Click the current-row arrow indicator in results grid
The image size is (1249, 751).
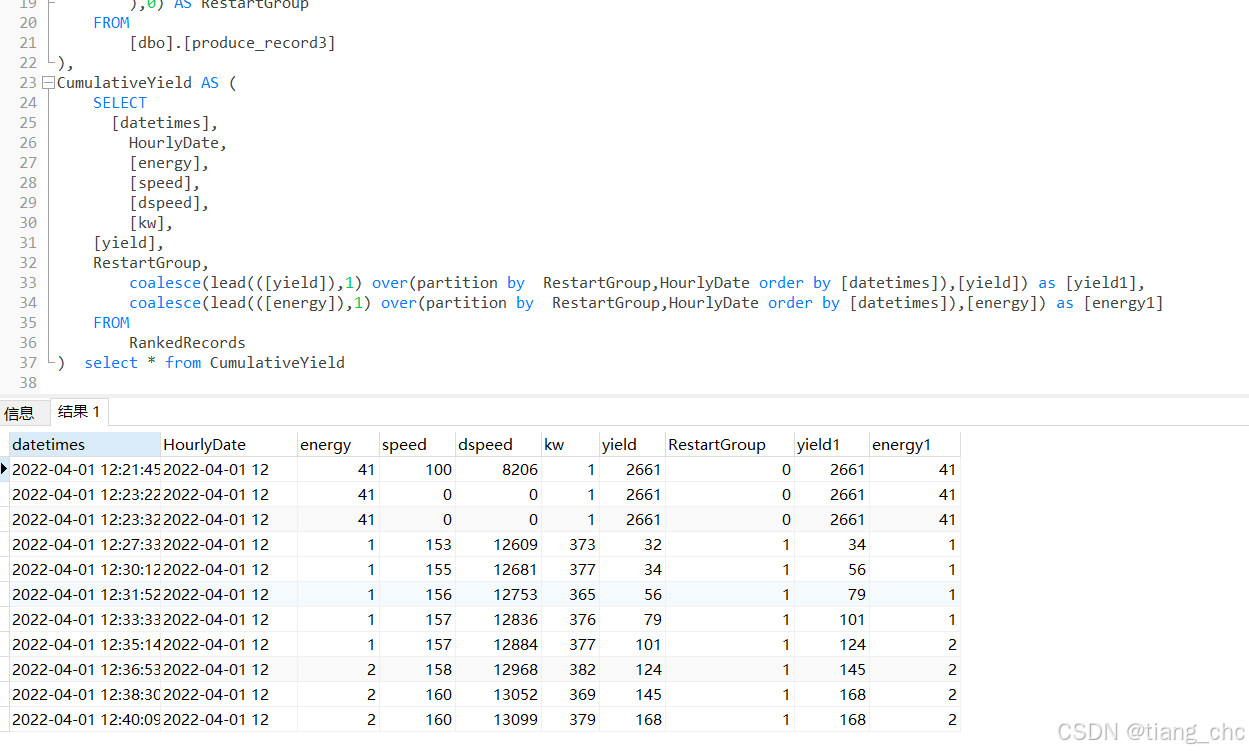coord(5,469)
